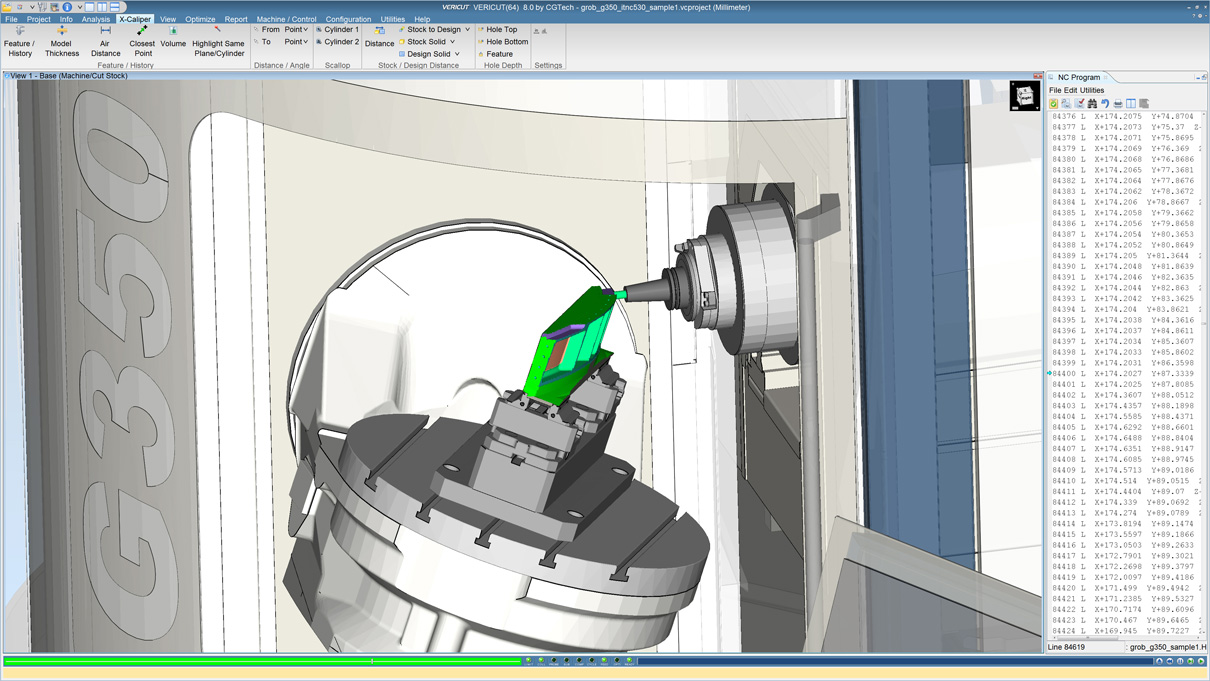Click the reset model button in playback controls
1210x681 pixels.
click(x=1159, y=661)
